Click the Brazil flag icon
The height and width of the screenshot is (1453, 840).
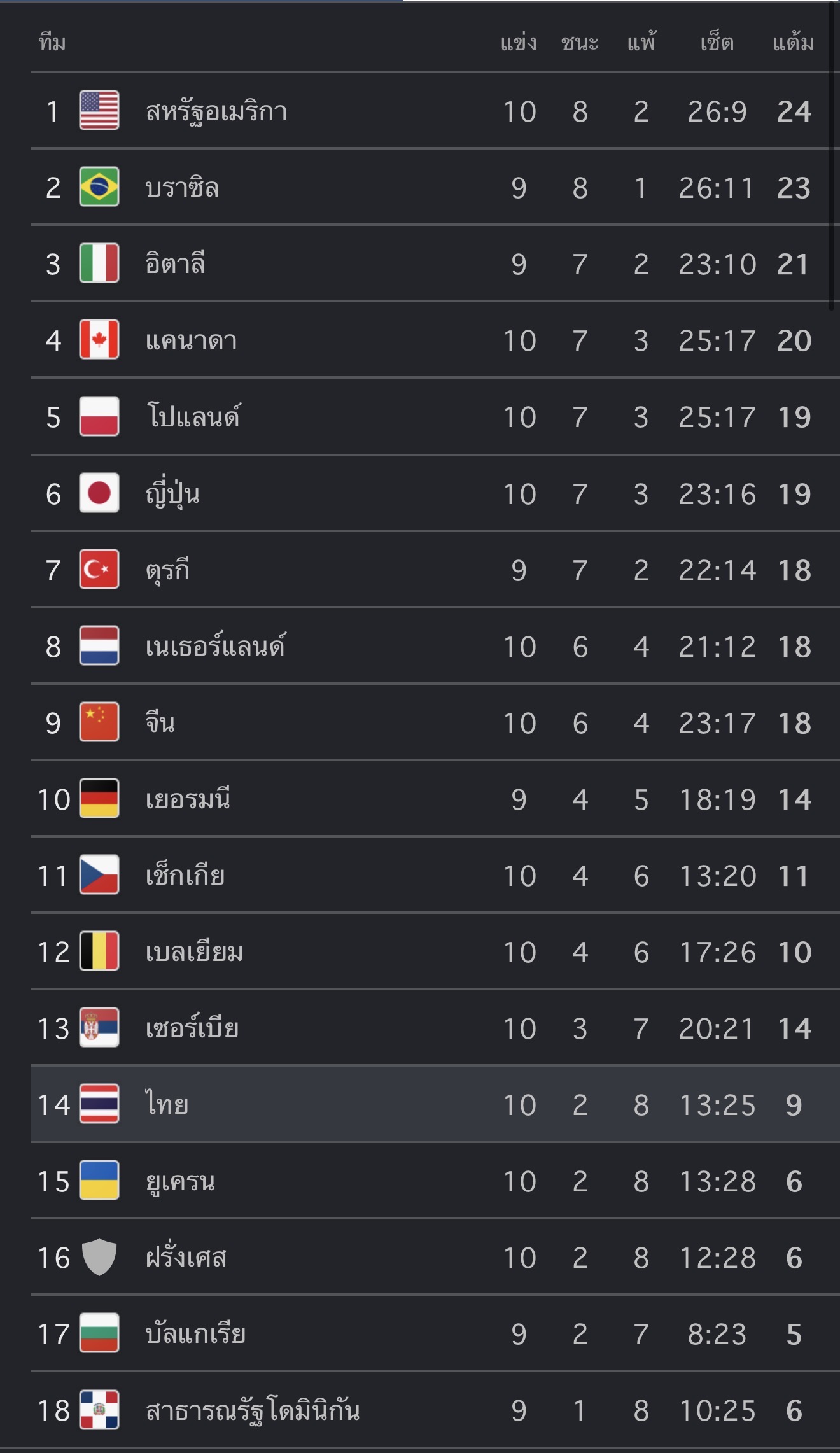click(x=99, y=187)
